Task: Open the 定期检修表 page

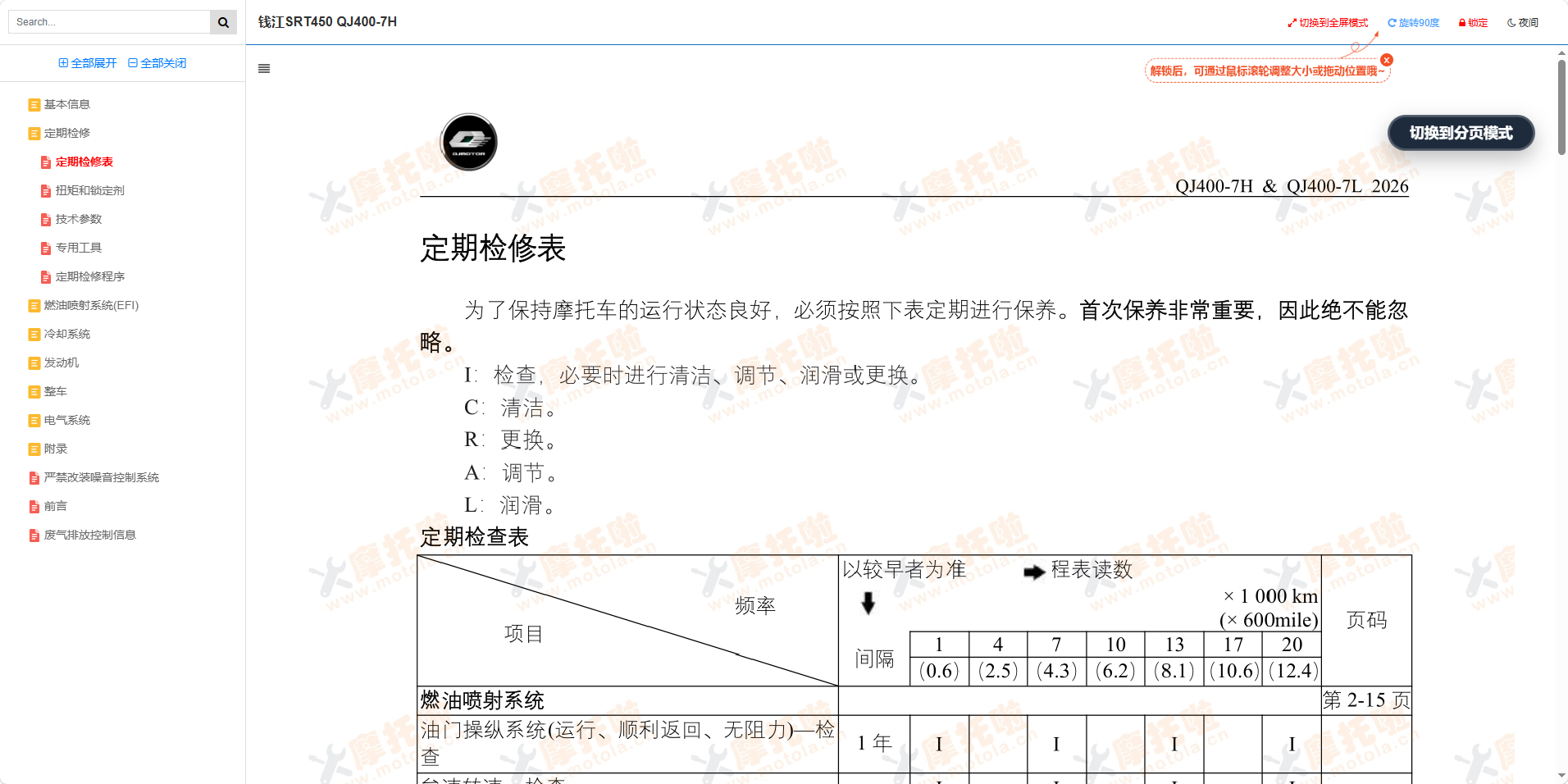Action: point(84,162)
